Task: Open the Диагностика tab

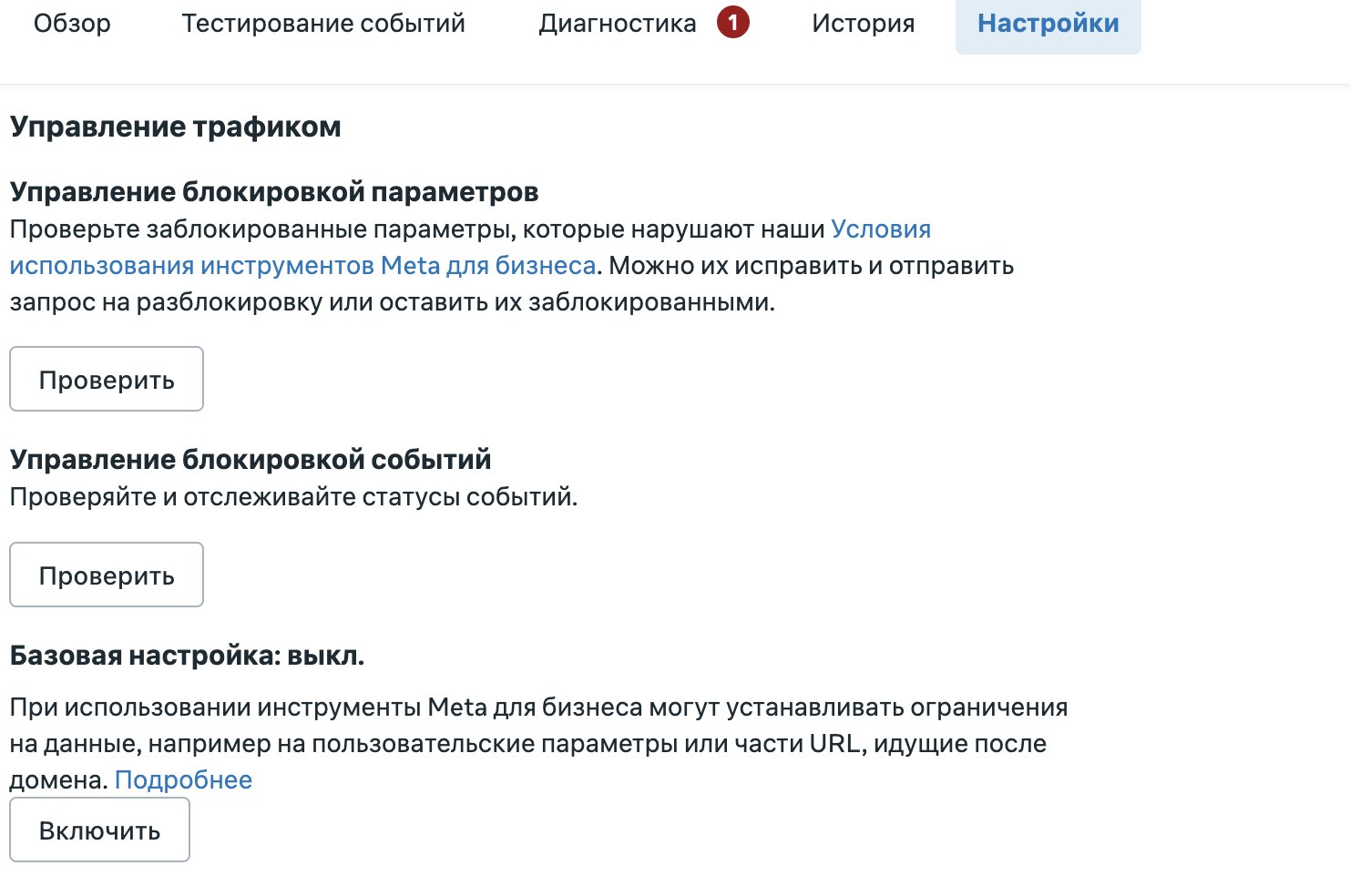Action: click(618, 24)
